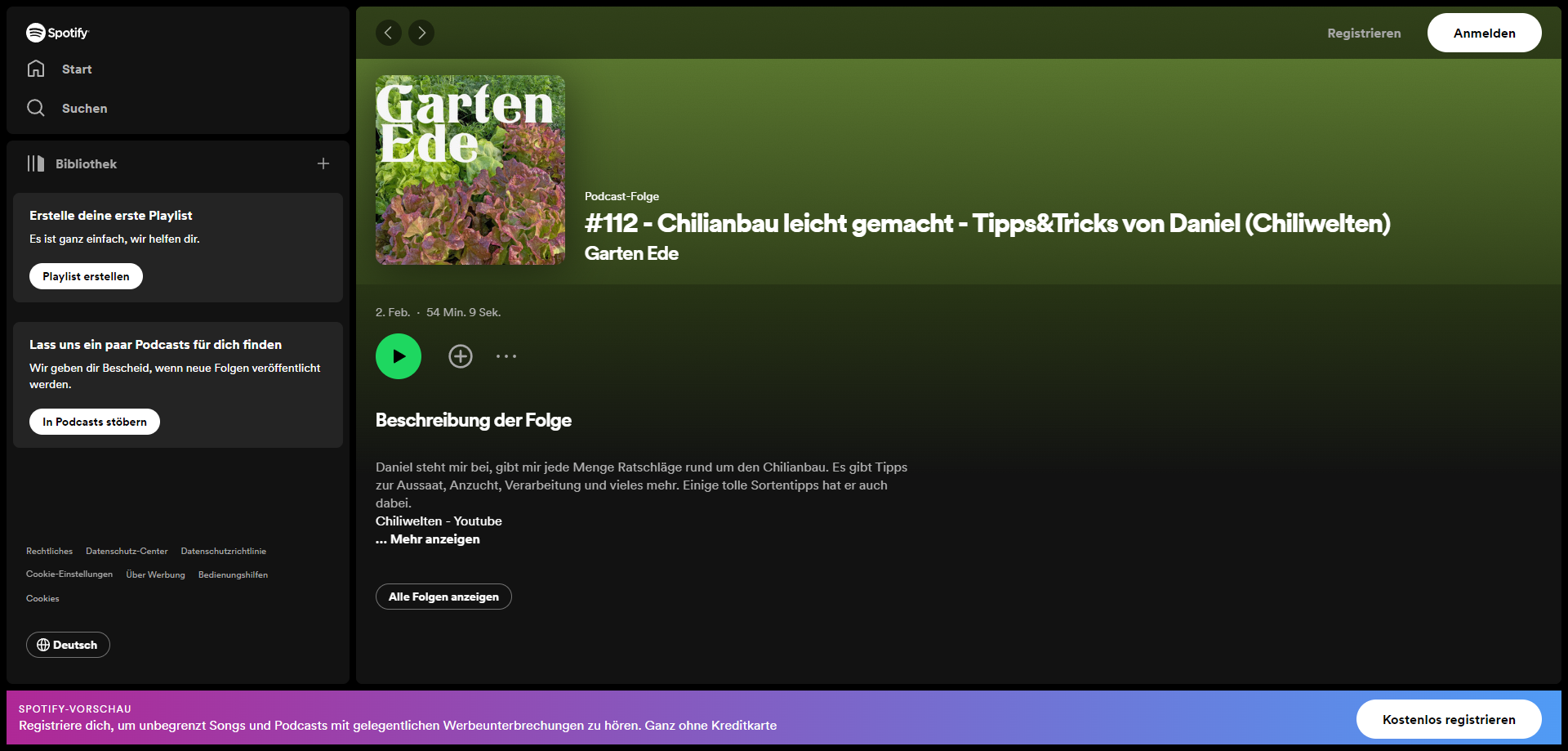Click the episode title #112 Chilianbau
This screenshot has height=751, width=1568.
tap(987, 223)
